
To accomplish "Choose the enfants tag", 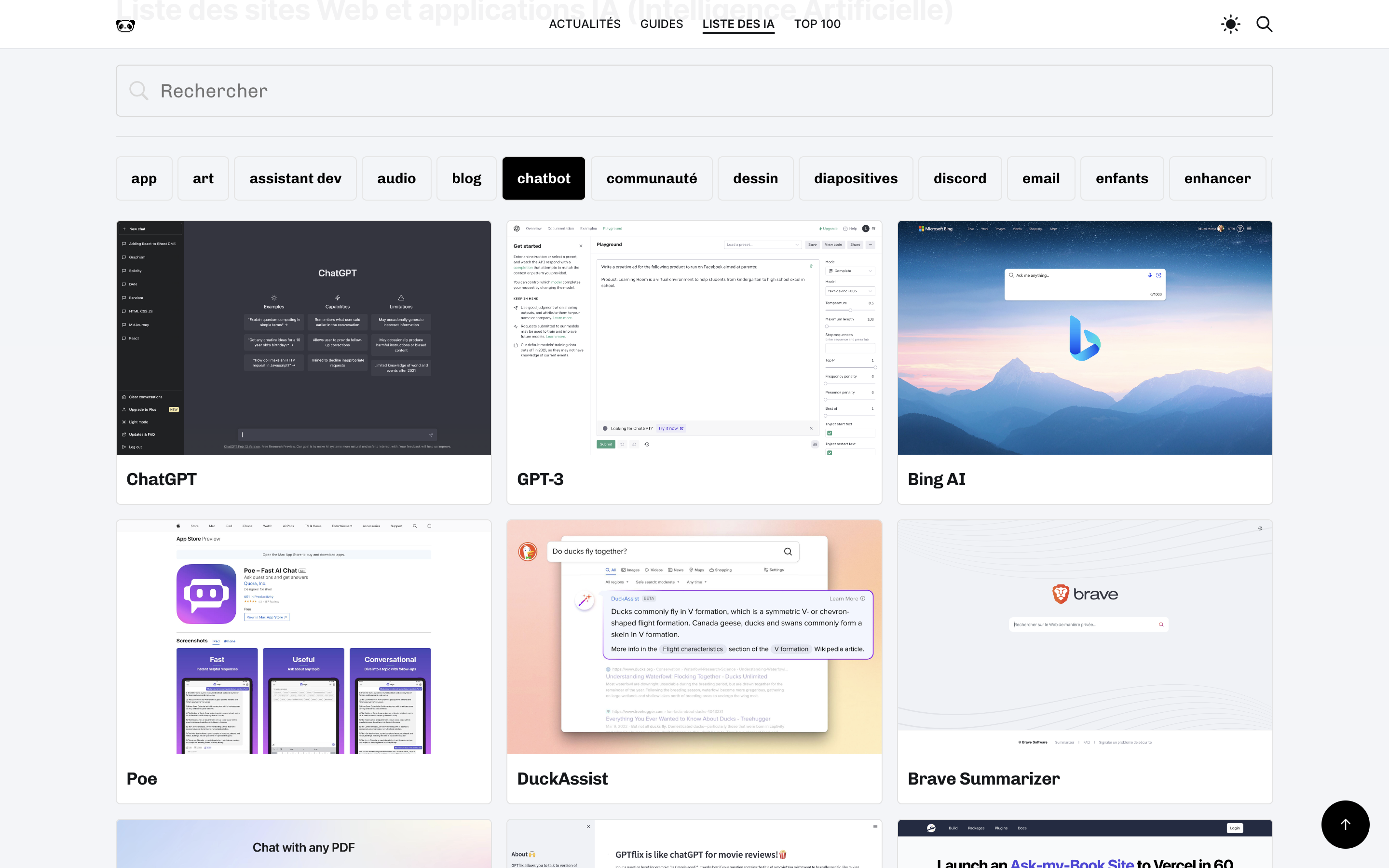I will point(1122,178).
